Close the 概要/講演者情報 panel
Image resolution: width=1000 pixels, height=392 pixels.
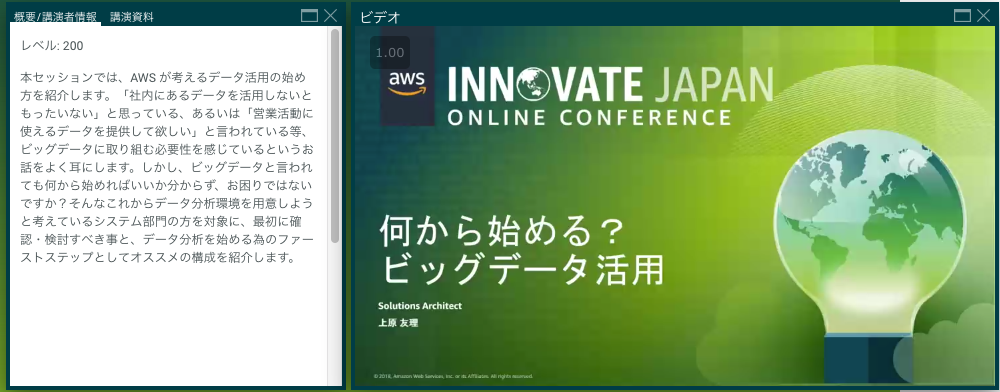(x=330, y=16)
